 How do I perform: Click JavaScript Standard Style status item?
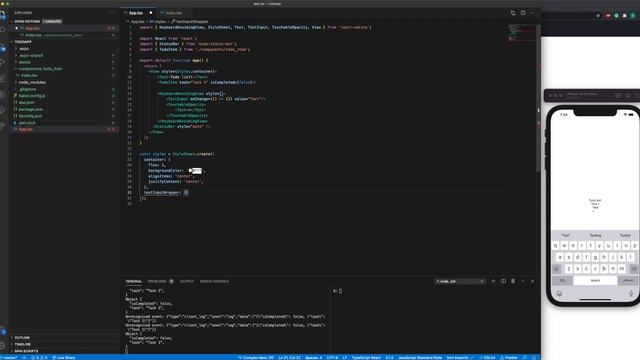[x=420, y=358]
